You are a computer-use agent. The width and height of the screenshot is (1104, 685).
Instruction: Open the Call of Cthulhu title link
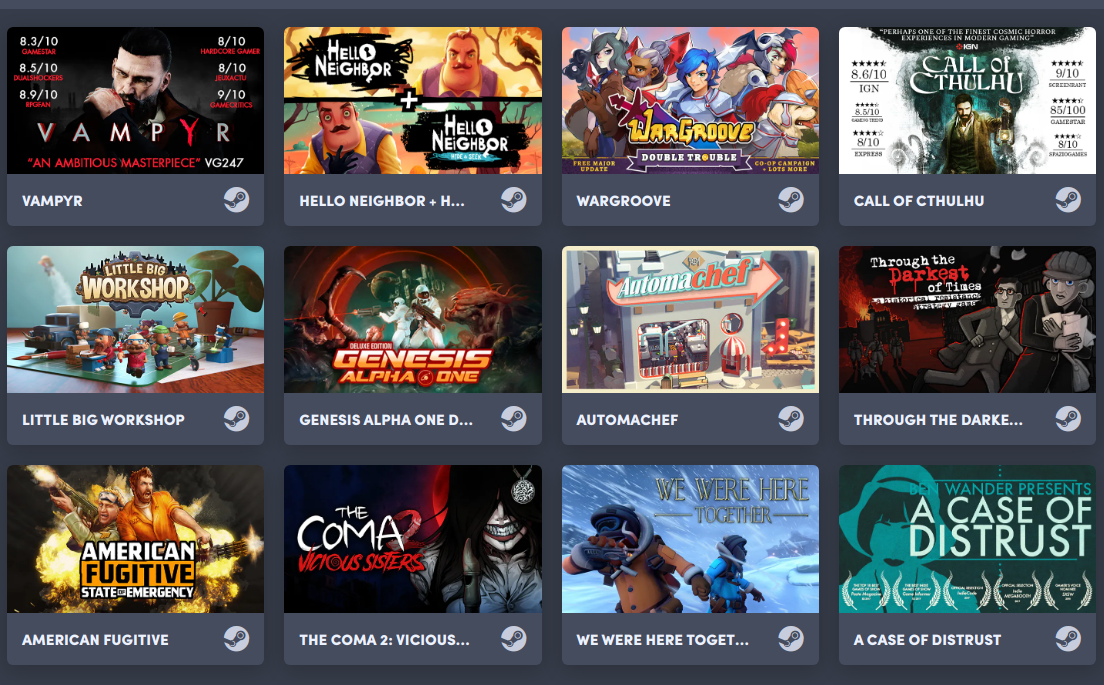pyautogui.click(x=919, y=201)
